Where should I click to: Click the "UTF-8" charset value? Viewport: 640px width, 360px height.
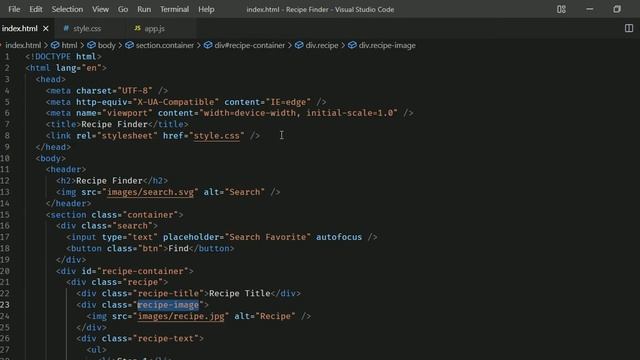135,90
